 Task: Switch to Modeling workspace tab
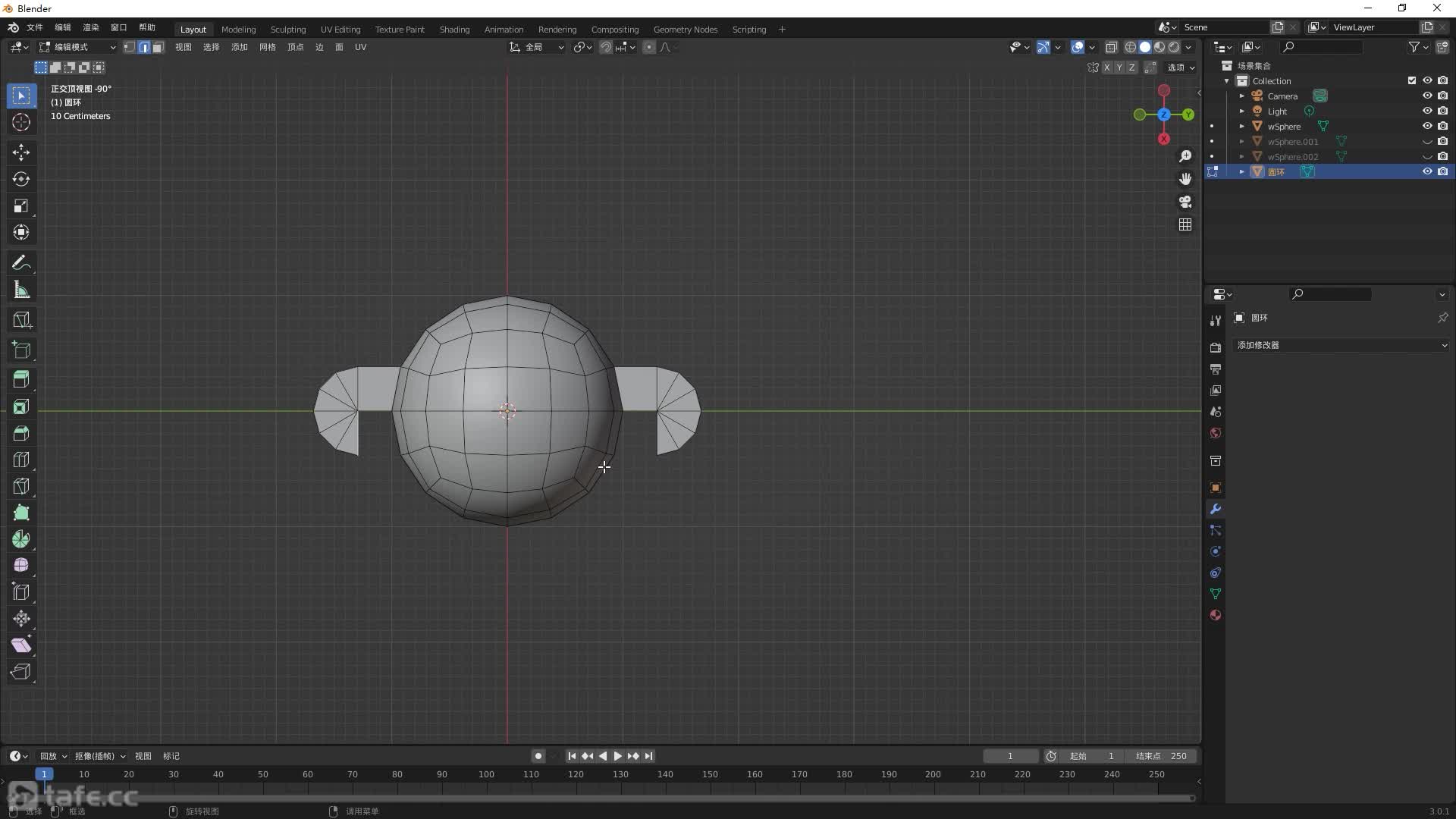click(238, 30)
